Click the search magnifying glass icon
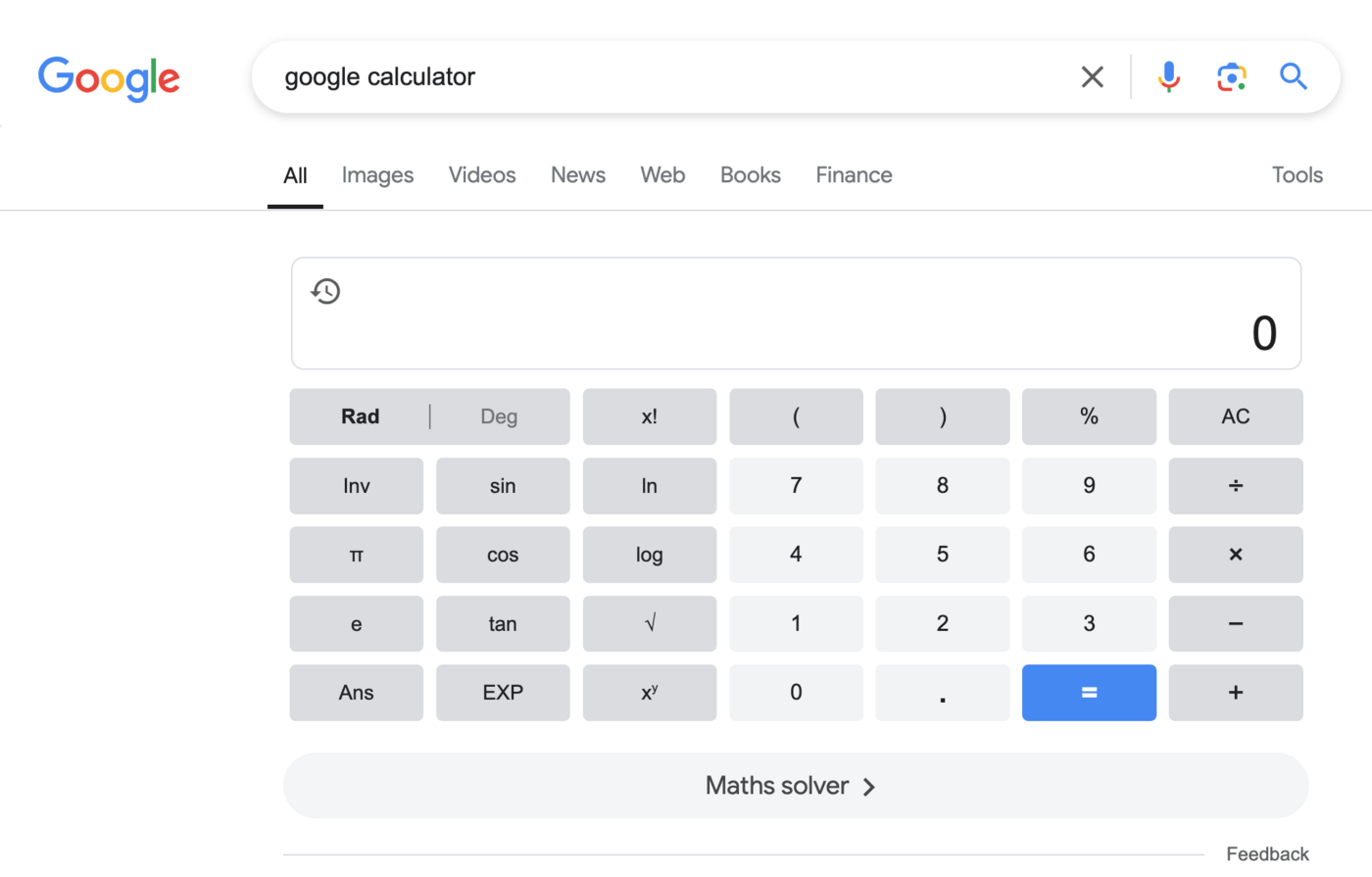The image size is (1372, 877). pos(1293,76)
